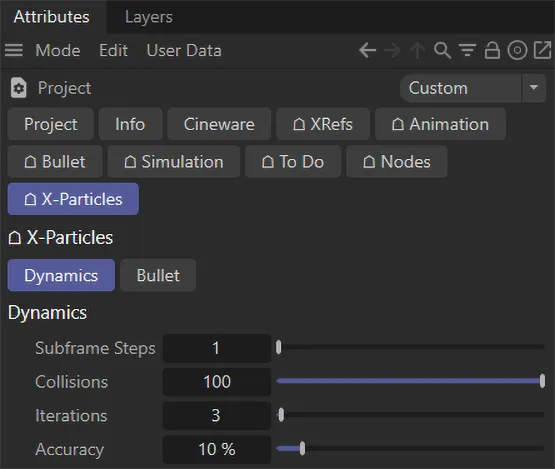Click the Accuracy percentage field
The width and height of the screenshot is (555, 469).
pos(217,449)
